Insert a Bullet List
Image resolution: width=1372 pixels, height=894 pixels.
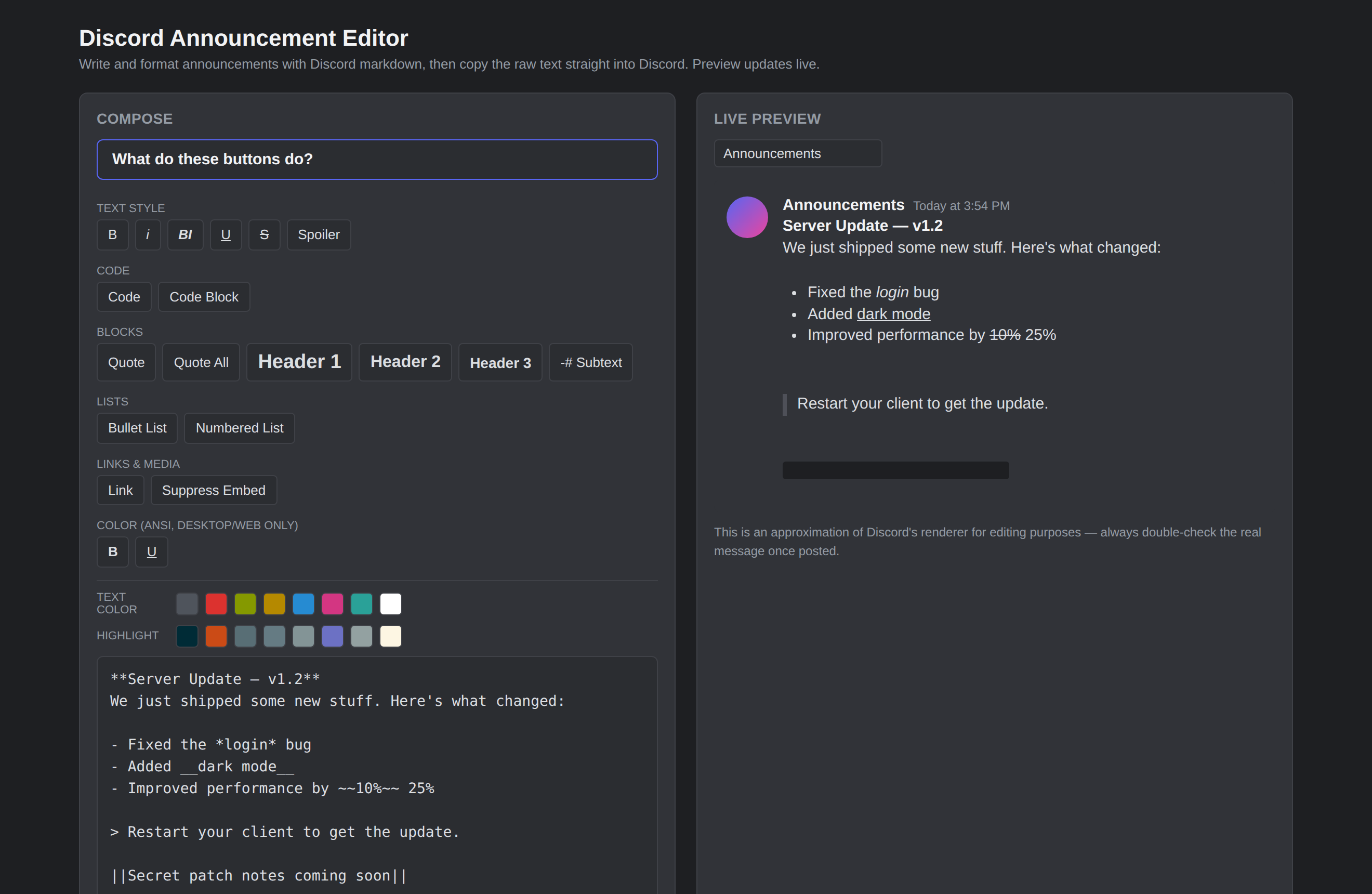[137, 428]
